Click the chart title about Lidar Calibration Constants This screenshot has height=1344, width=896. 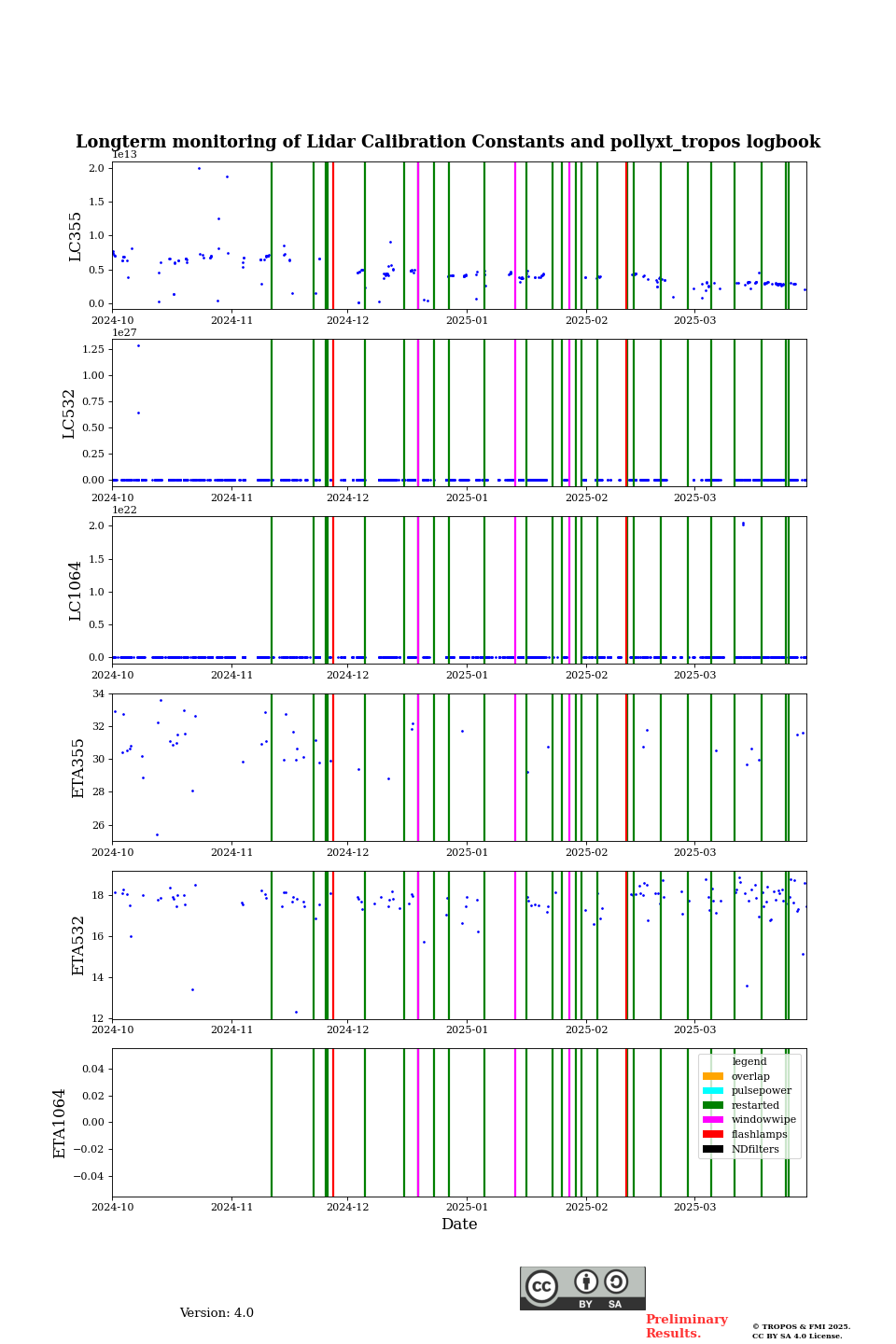point(448,142)
